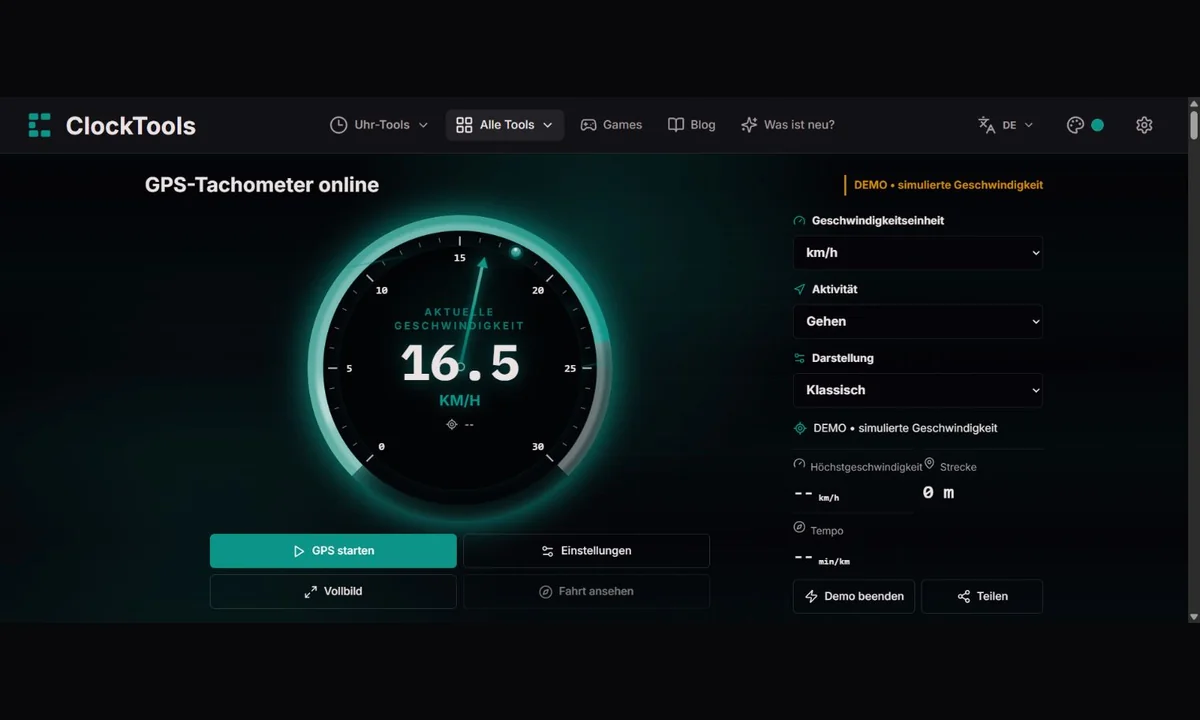Click the grid icon beside Alle Tools

(x=464, y=125)
